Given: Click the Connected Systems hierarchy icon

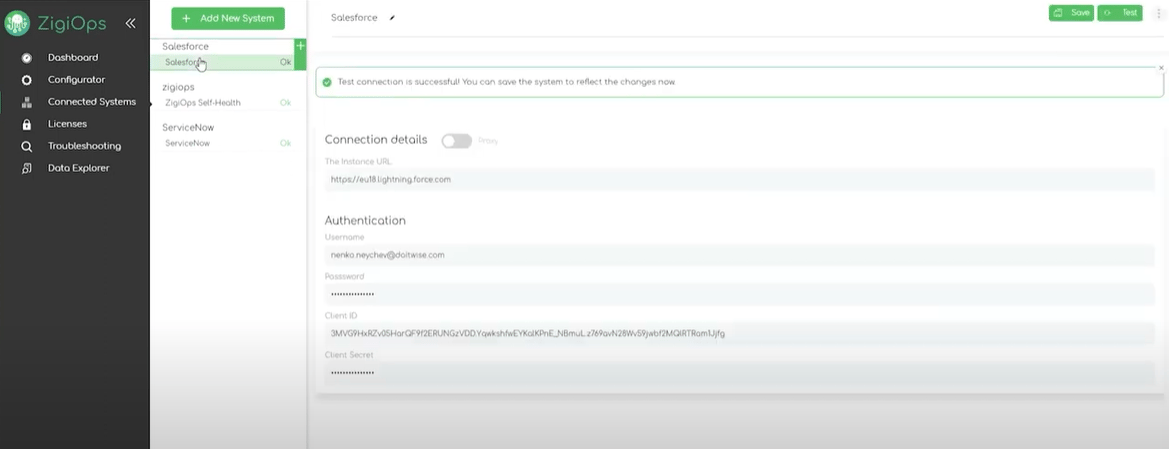Looking at the screenshot, I should (x=27, y=102).
